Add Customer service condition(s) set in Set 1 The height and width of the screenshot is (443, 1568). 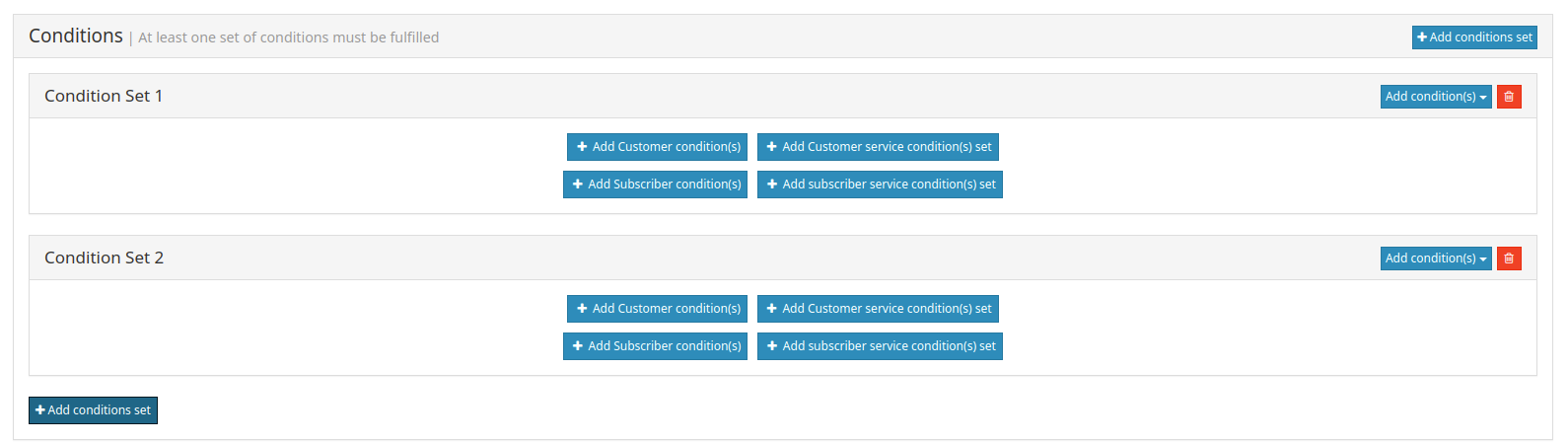878,147
